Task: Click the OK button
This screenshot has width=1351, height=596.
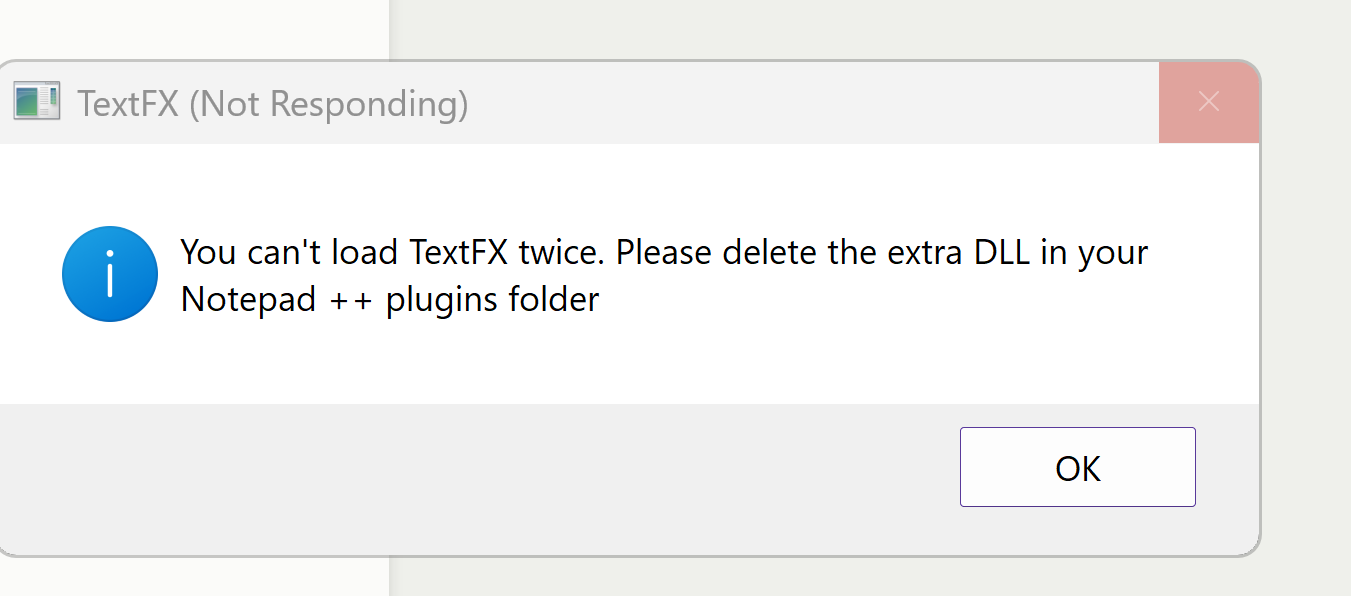Action: coord(1077,467)
